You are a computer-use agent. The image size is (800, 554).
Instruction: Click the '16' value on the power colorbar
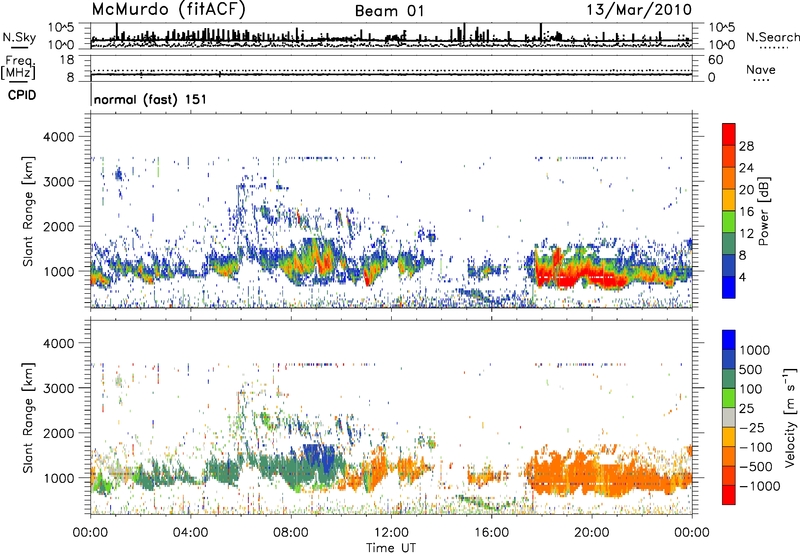click(x=746, y=212)
